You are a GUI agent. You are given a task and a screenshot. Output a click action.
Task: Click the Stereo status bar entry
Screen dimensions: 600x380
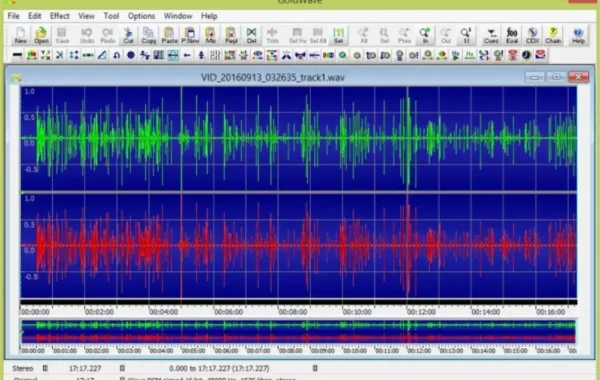[x=23, y=369]
